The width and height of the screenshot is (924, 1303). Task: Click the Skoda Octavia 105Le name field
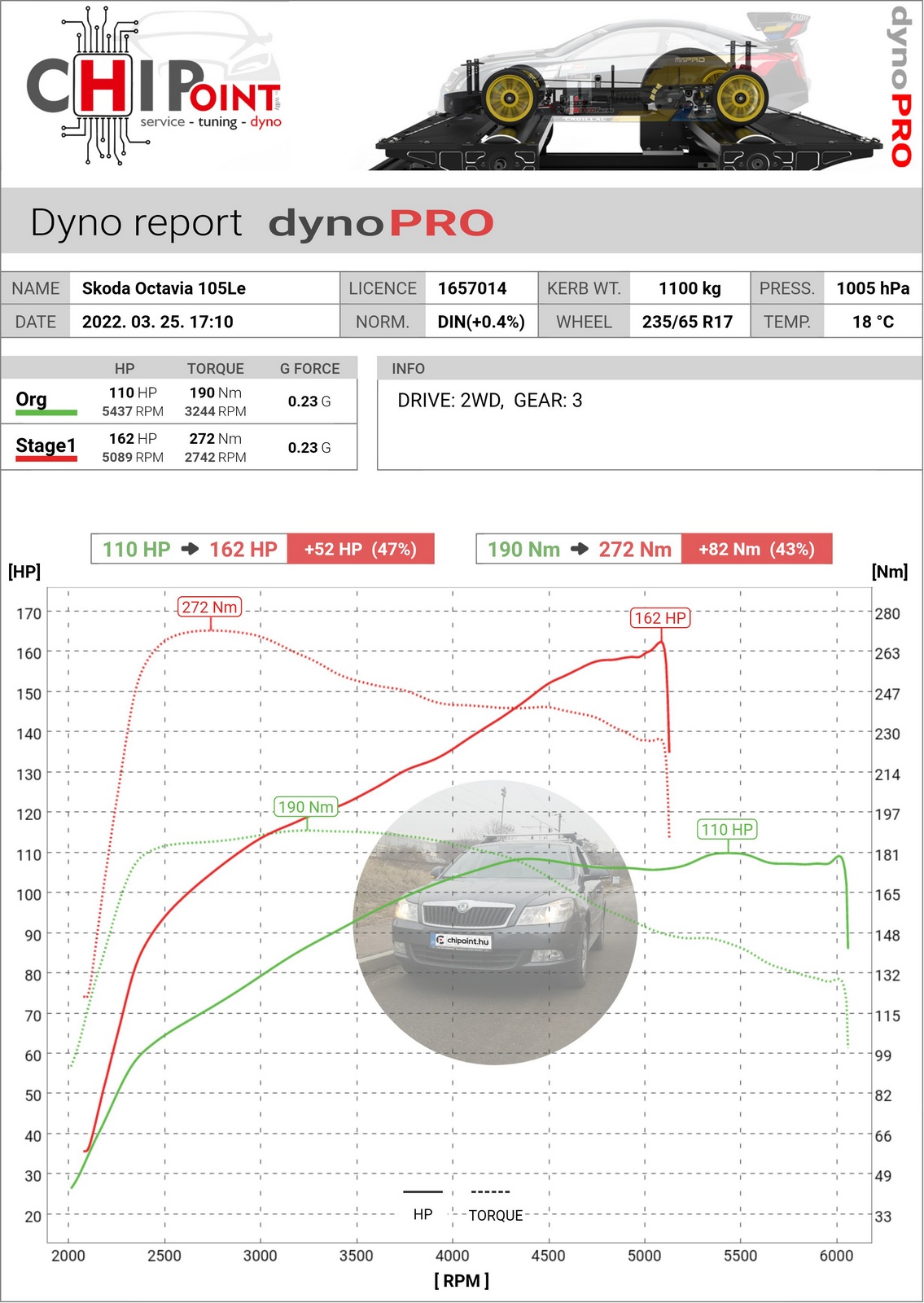pyautogui.click(x=164, y=288)
